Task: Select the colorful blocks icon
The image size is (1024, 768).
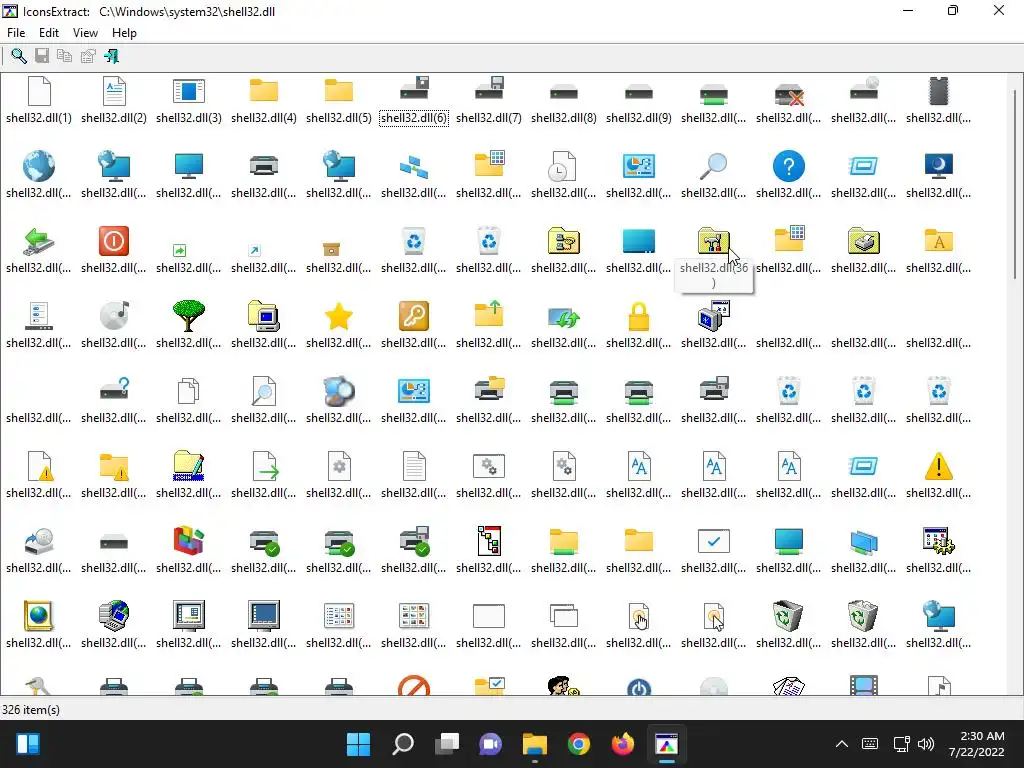Action: (189, 541)
